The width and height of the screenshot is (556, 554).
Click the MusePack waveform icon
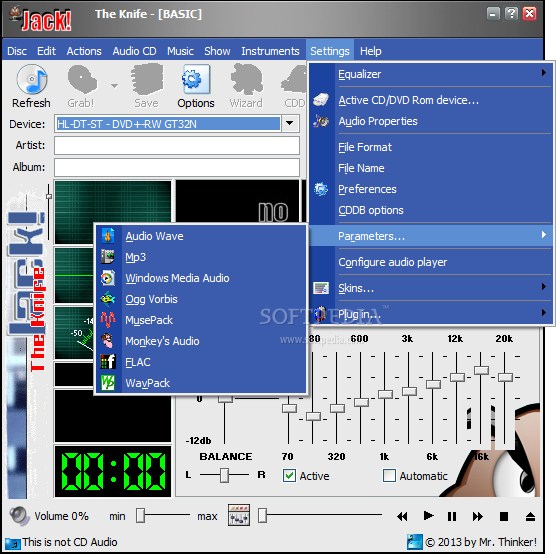tap(108, 320)
